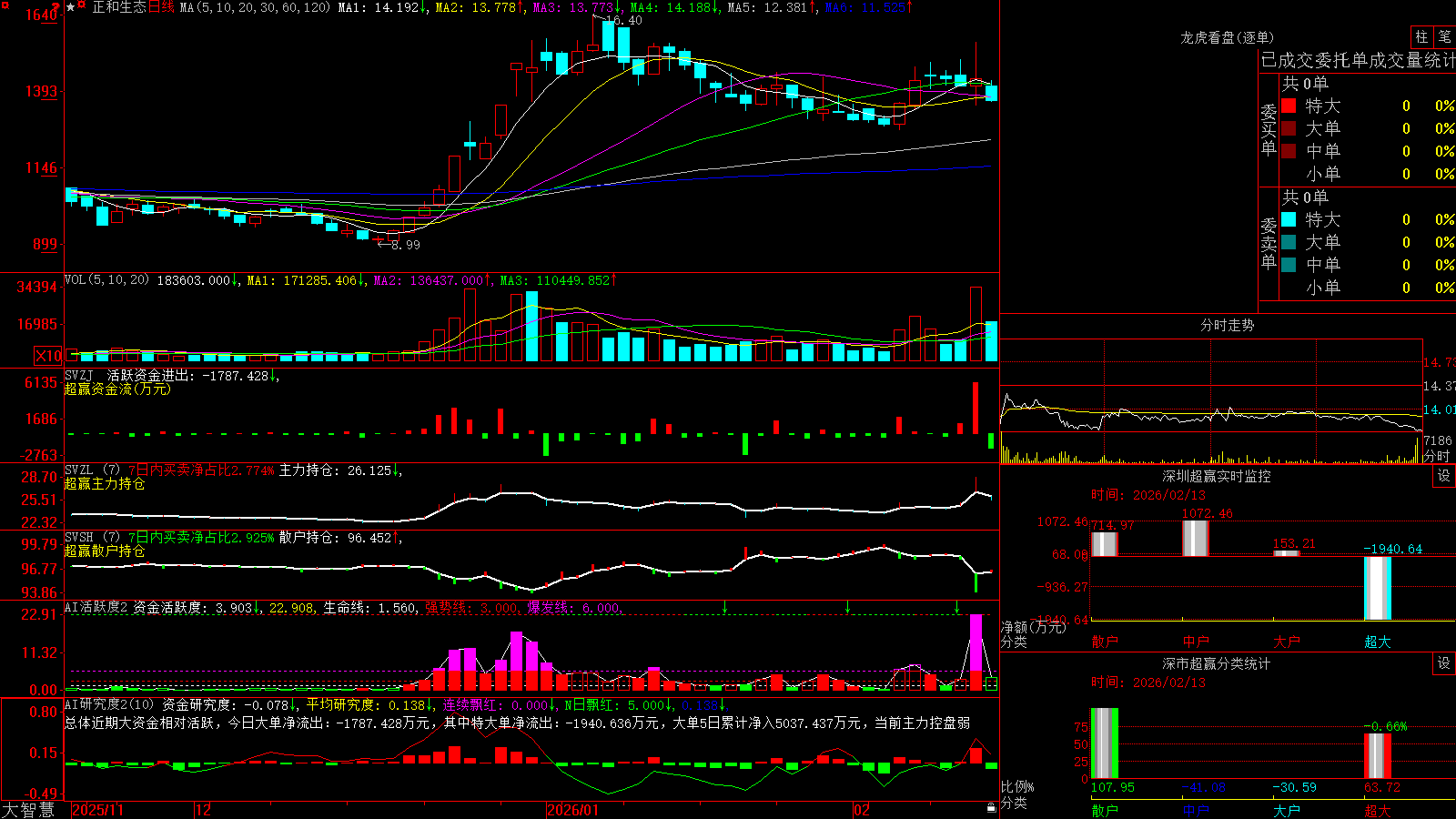Click the 2026/01 date marker
Viewport: 1456px width, 819px height.
[573, 810]
